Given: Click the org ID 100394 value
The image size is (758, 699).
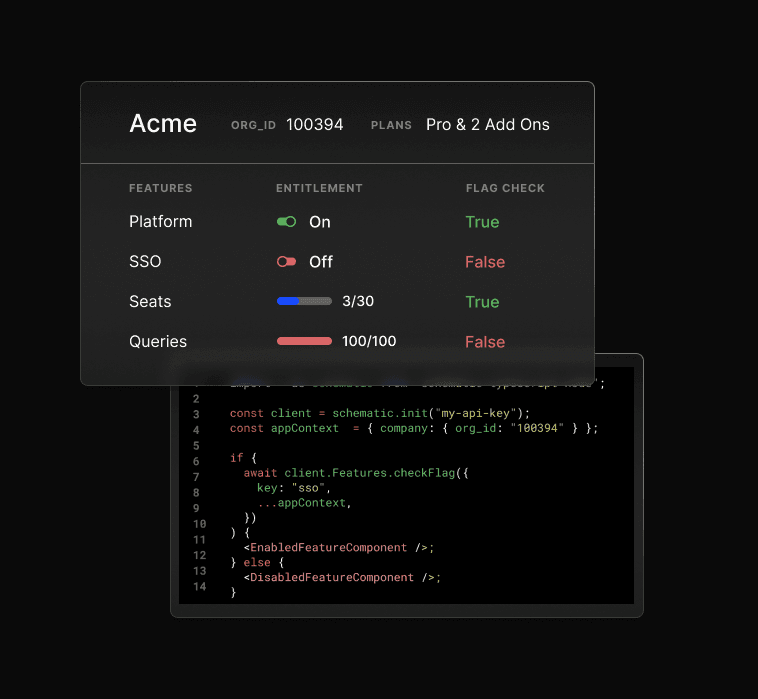Looking at the screenshot, I should point(314,125).
